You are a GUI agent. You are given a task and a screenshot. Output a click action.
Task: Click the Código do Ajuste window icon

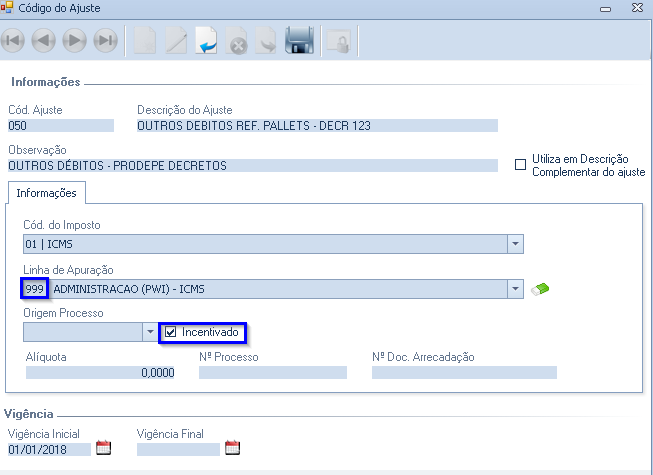coord(7,7)
